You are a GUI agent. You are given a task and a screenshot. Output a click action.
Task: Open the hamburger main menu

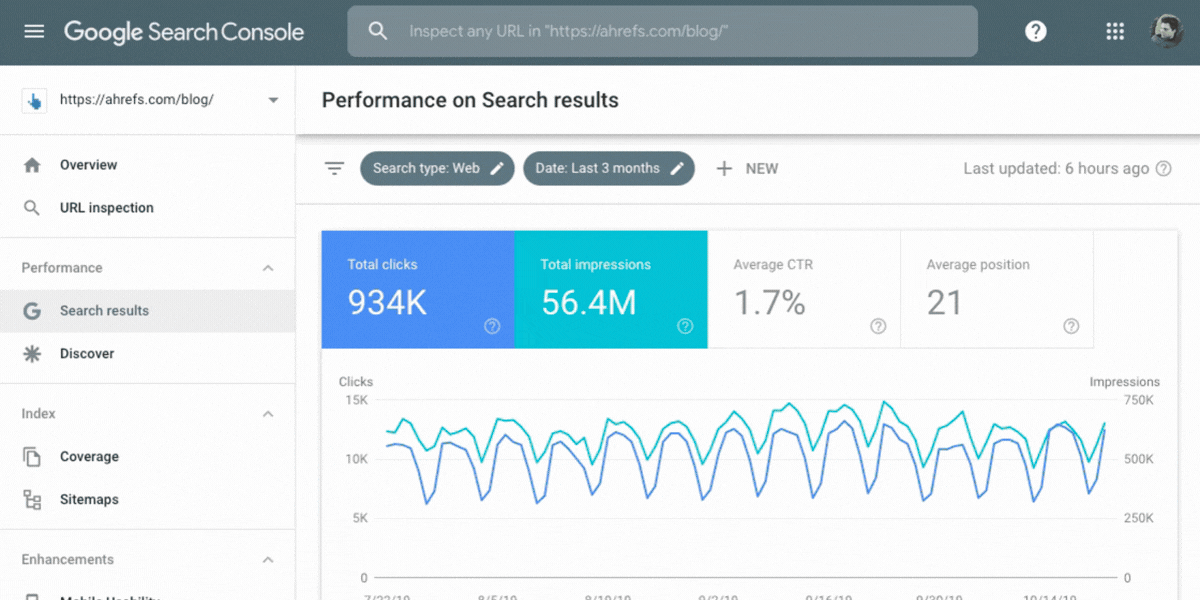click(34, 31)
